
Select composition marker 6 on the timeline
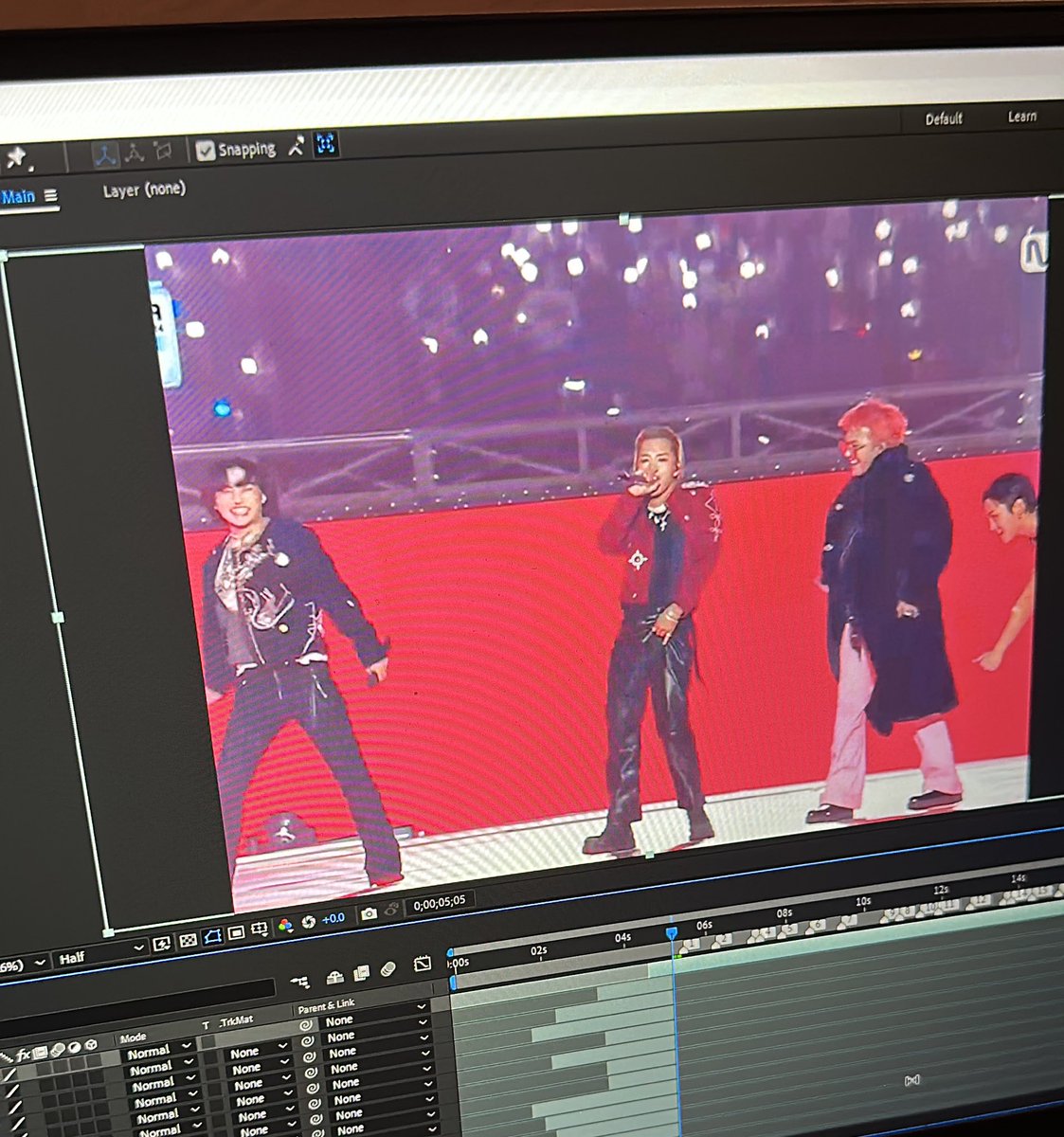(x=814, y=925)
